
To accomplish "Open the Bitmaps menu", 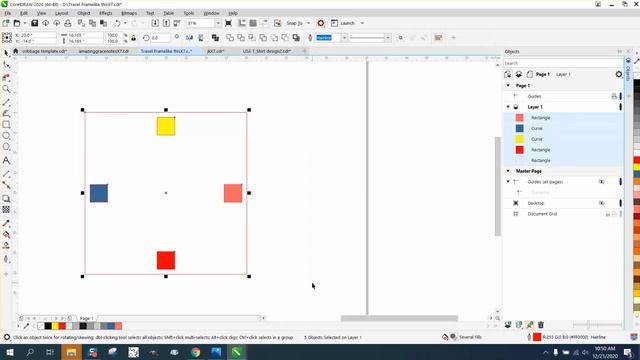I will (129, 13).
